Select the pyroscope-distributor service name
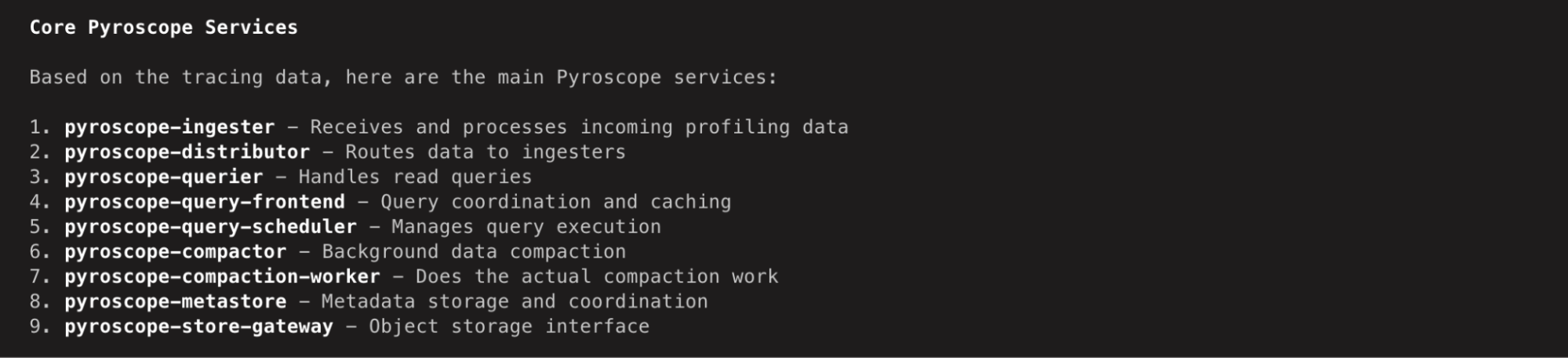The image size is (1568, 358). tap(187, 152)
